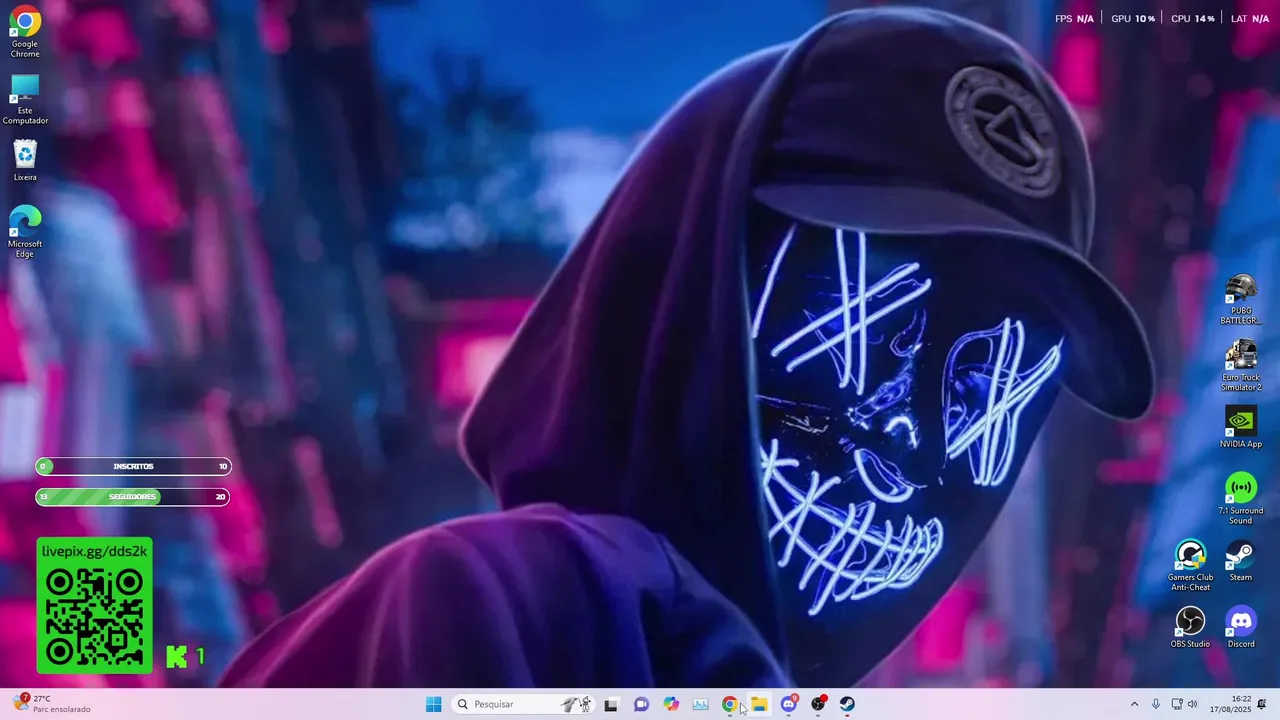Image resolution: width=1280 pixels, height=720 pixels.
Task: Open the performance monitor taskbar icon
Action: (x=700, y=704)
